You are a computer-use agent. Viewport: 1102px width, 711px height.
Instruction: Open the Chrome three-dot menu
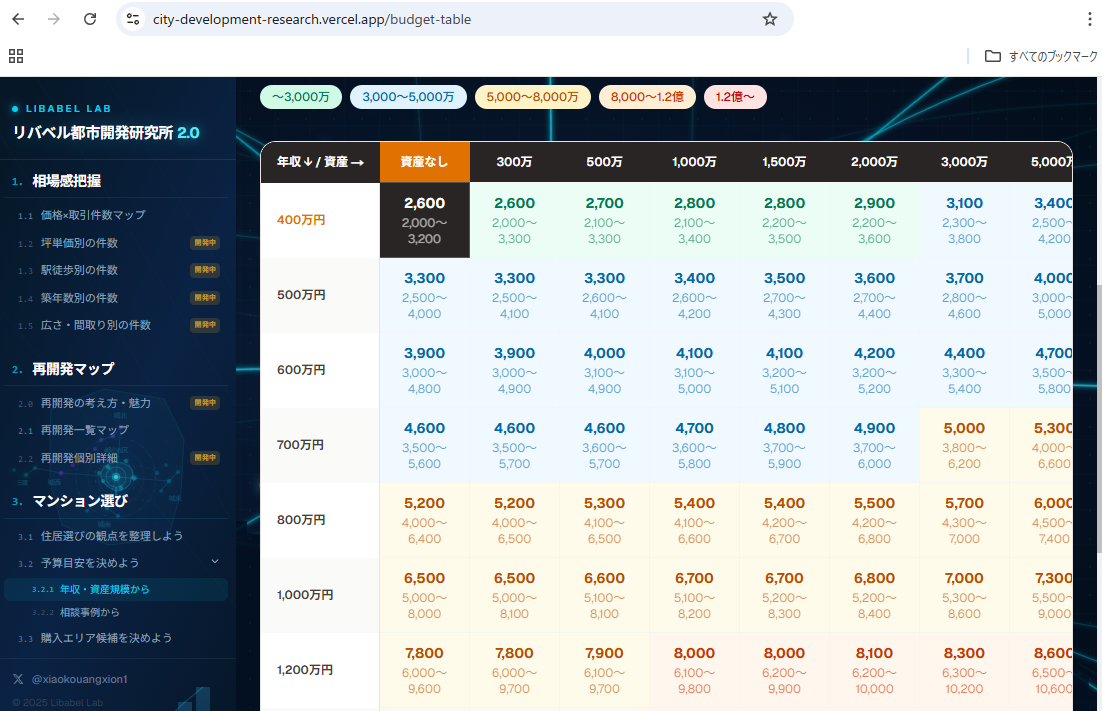(1089, 19)
